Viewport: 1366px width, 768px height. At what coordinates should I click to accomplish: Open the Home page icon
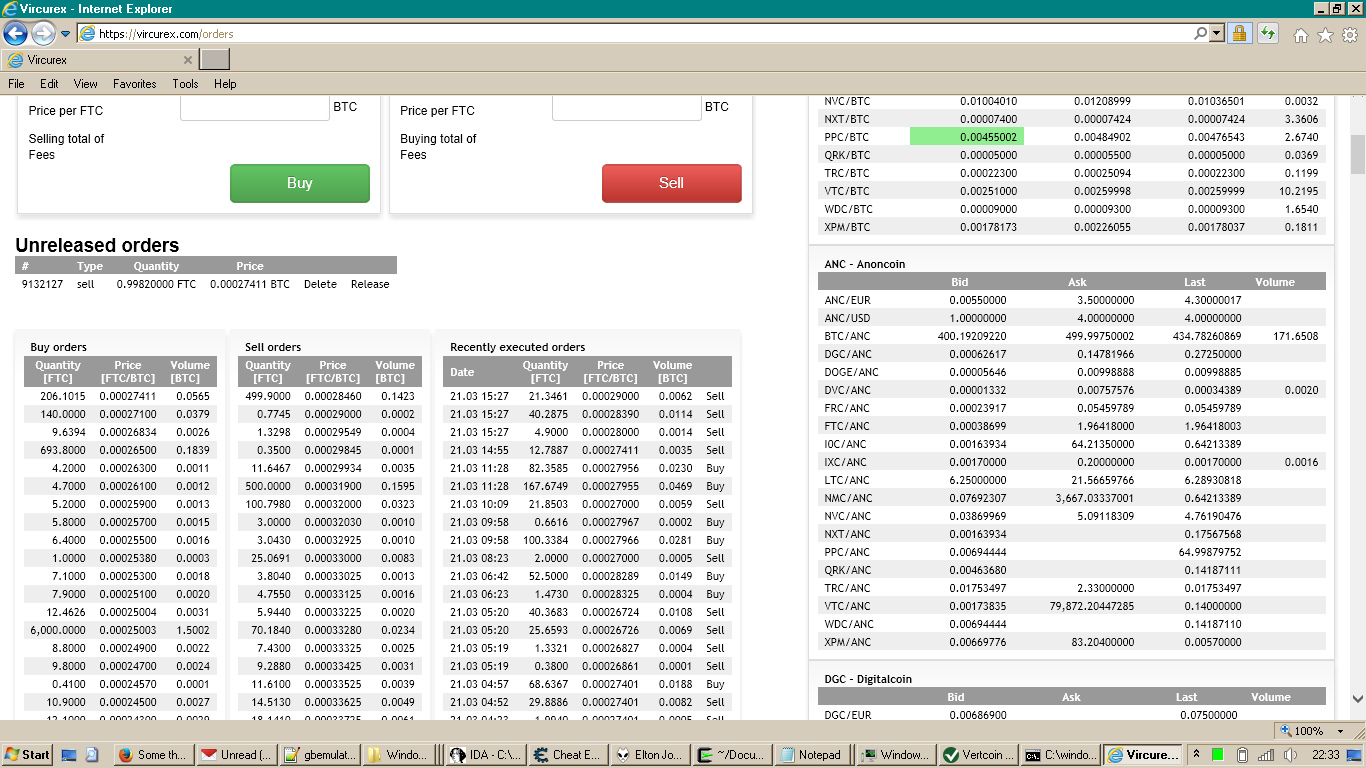1301,35
